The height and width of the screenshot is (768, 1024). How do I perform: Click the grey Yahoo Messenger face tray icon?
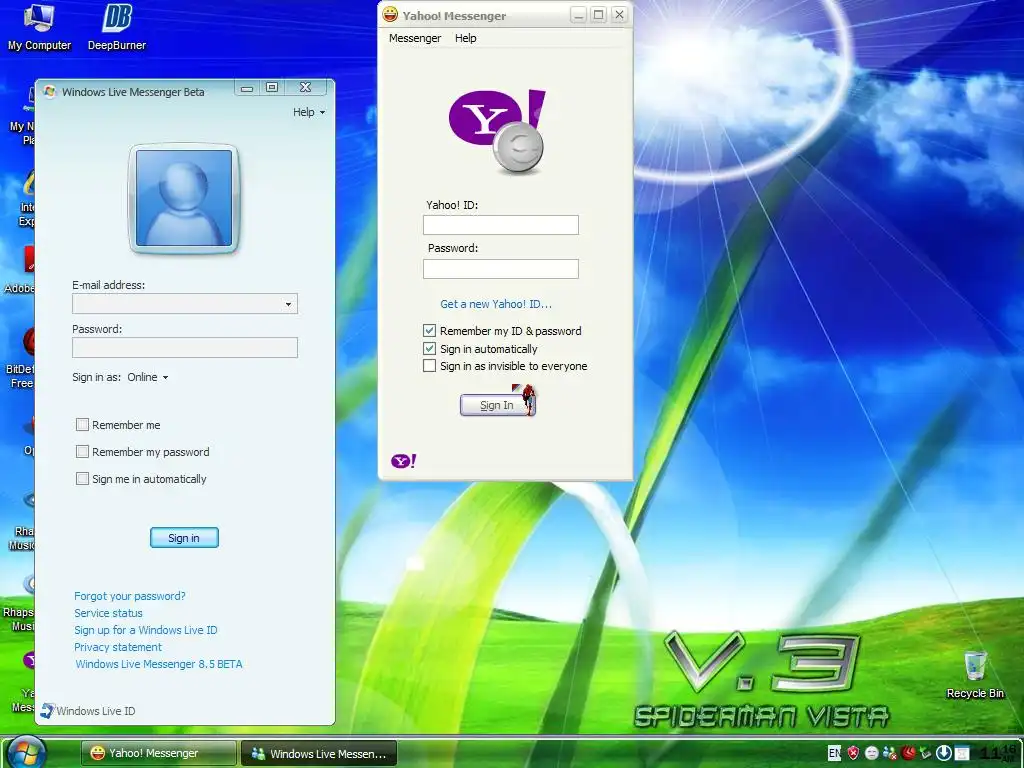(x=872, y=753)
